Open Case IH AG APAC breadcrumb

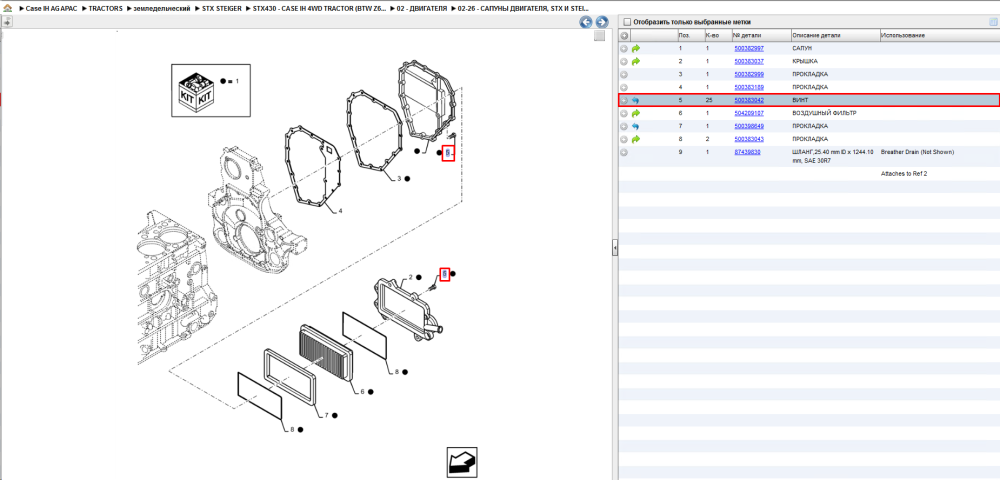tap(50, 10)
